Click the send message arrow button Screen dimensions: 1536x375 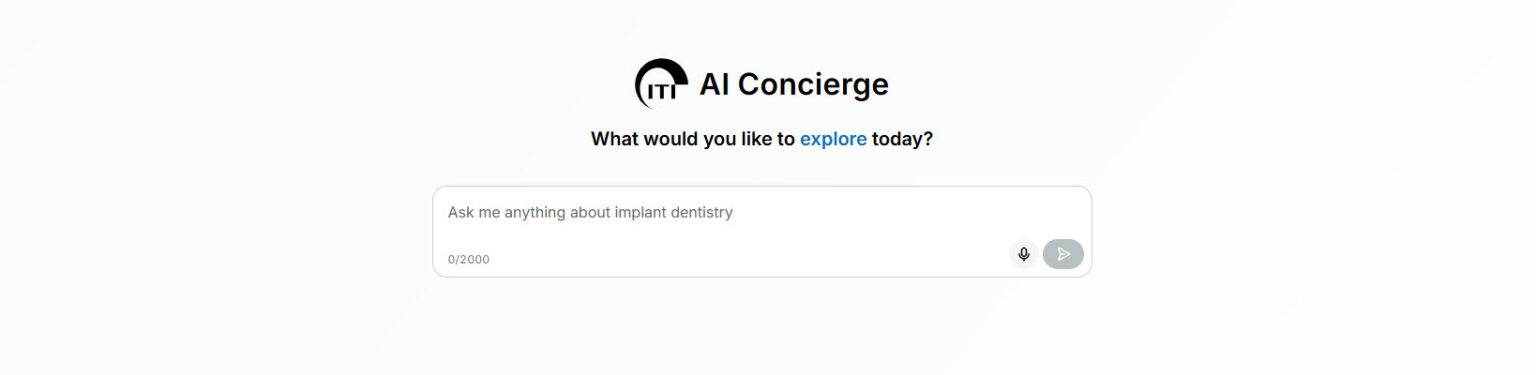click(x=1063, y=254)
